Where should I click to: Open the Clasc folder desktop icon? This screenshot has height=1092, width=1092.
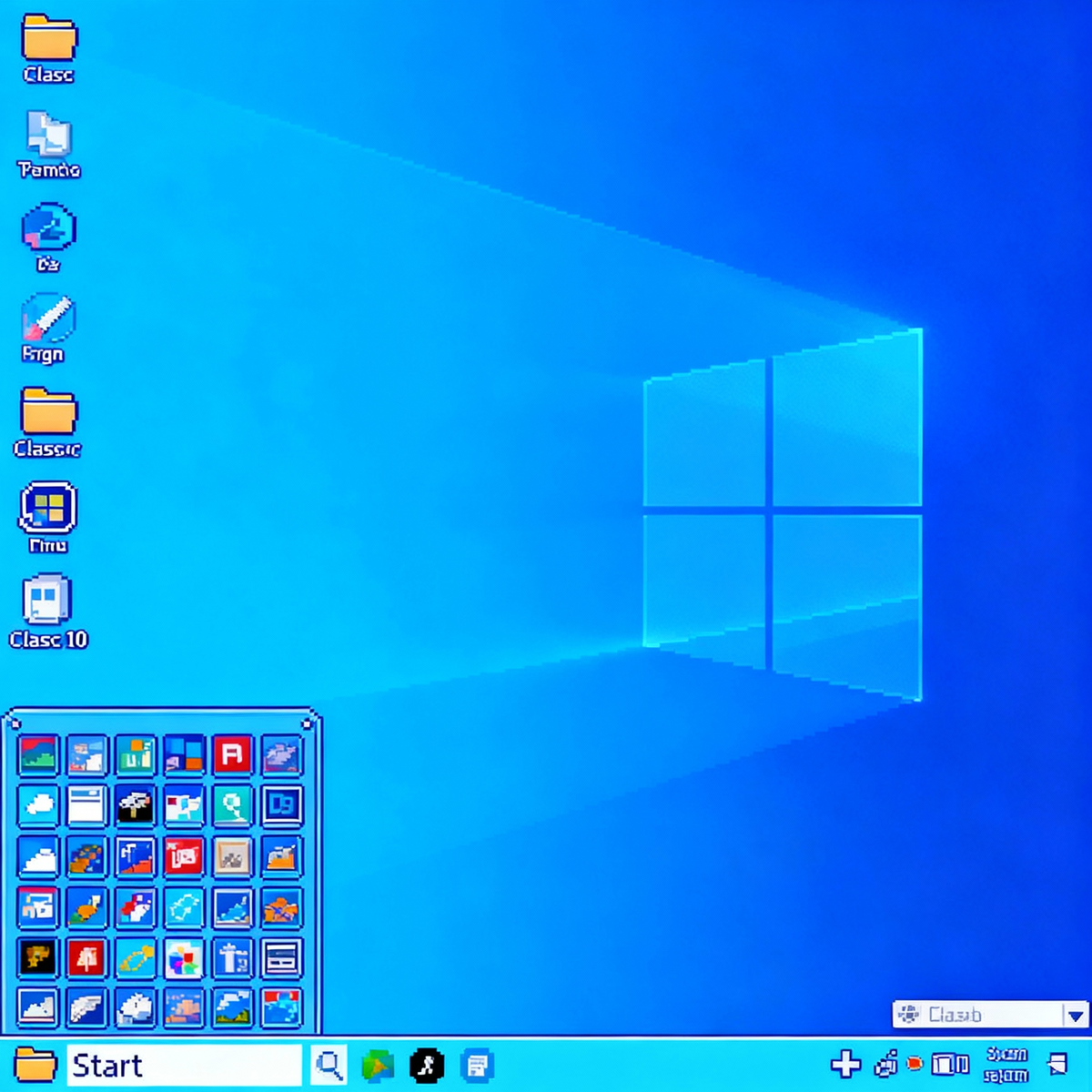click(49, 47)
